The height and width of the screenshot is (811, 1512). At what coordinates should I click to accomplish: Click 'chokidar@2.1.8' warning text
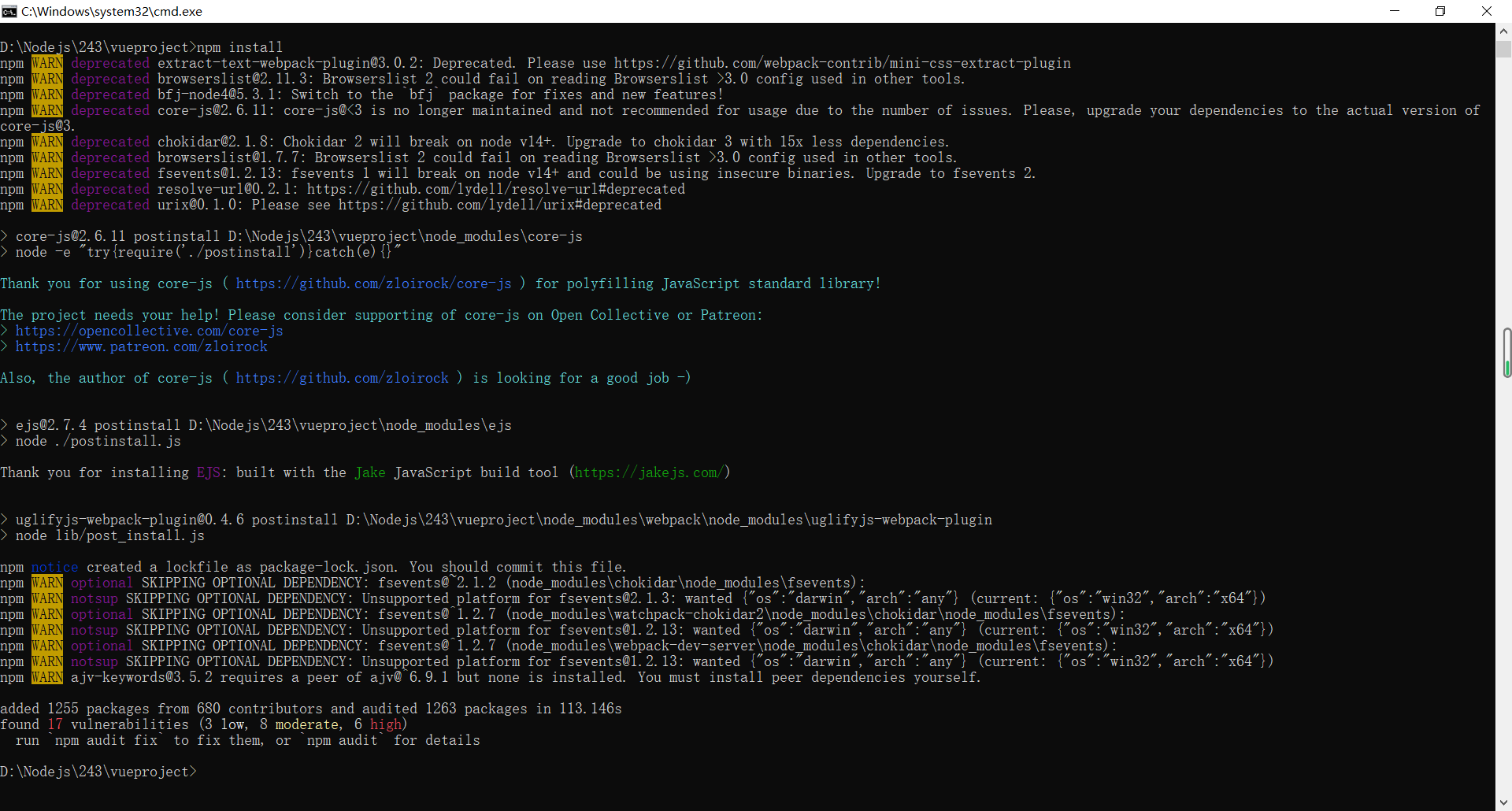coord(216,142)
